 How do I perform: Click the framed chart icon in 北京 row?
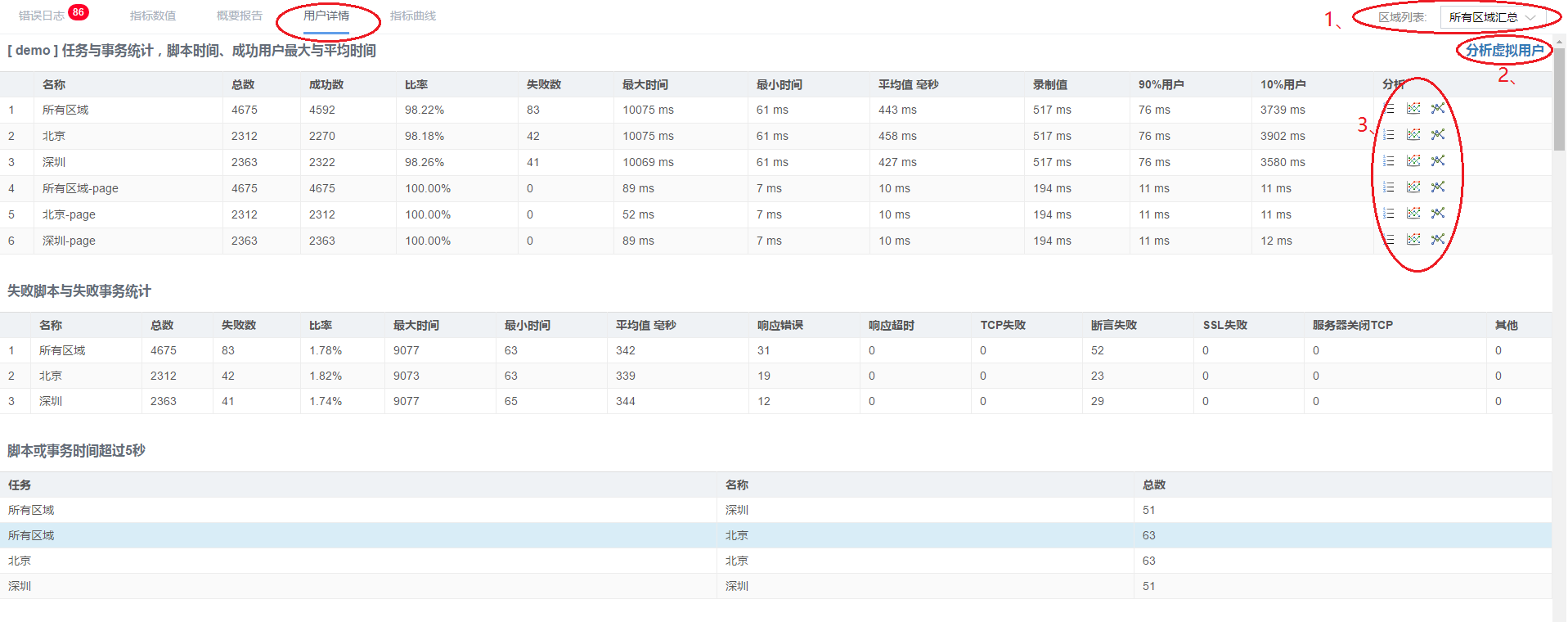click(x=1413, y=135)
